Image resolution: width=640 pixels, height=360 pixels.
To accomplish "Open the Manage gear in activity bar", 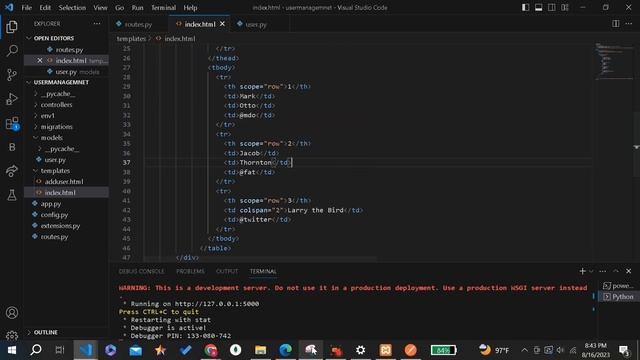I will 12,336.
